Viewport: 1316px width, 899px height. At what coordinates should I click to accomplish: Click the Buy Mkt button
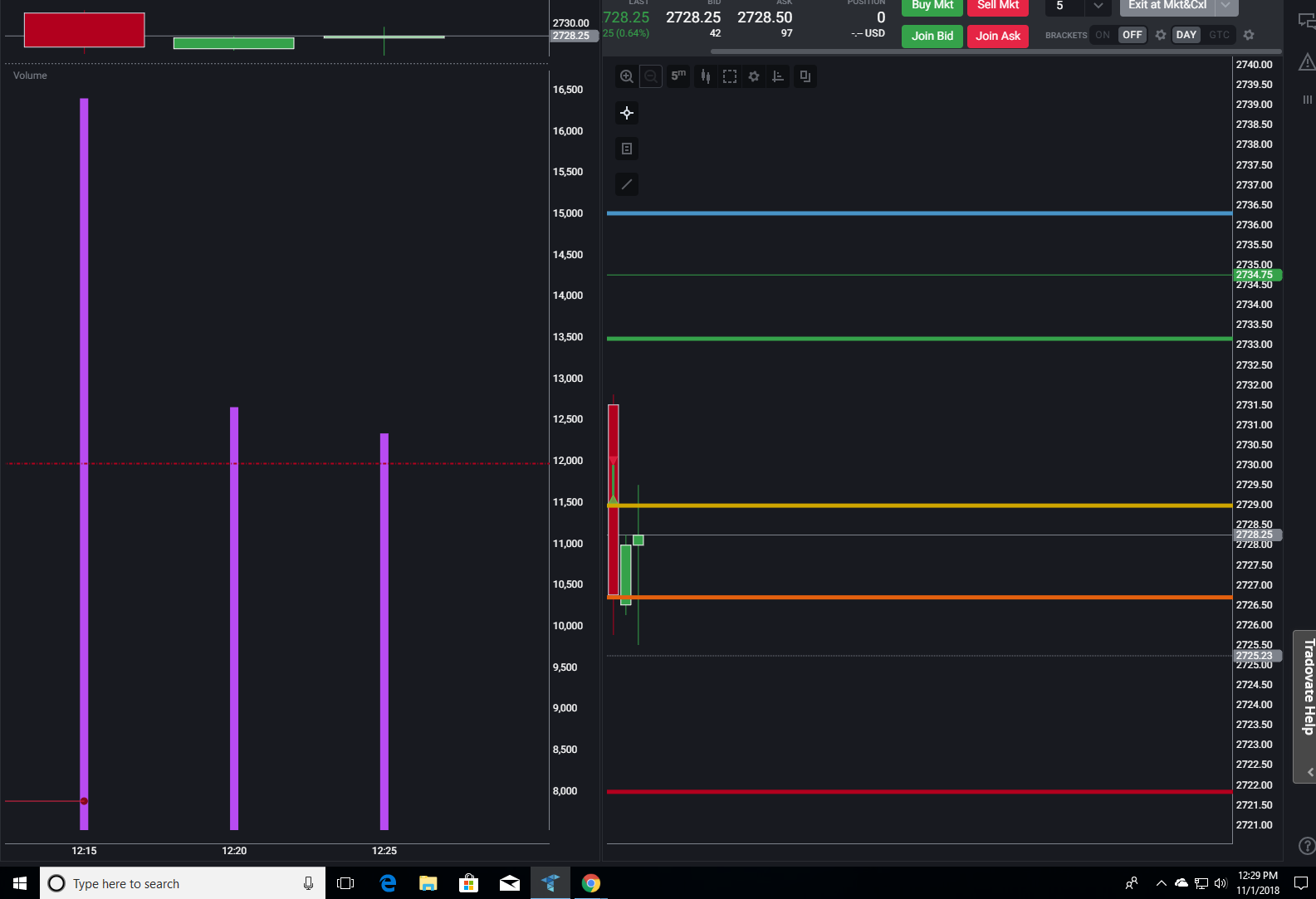pyautogui.click(x=932, y=7)
